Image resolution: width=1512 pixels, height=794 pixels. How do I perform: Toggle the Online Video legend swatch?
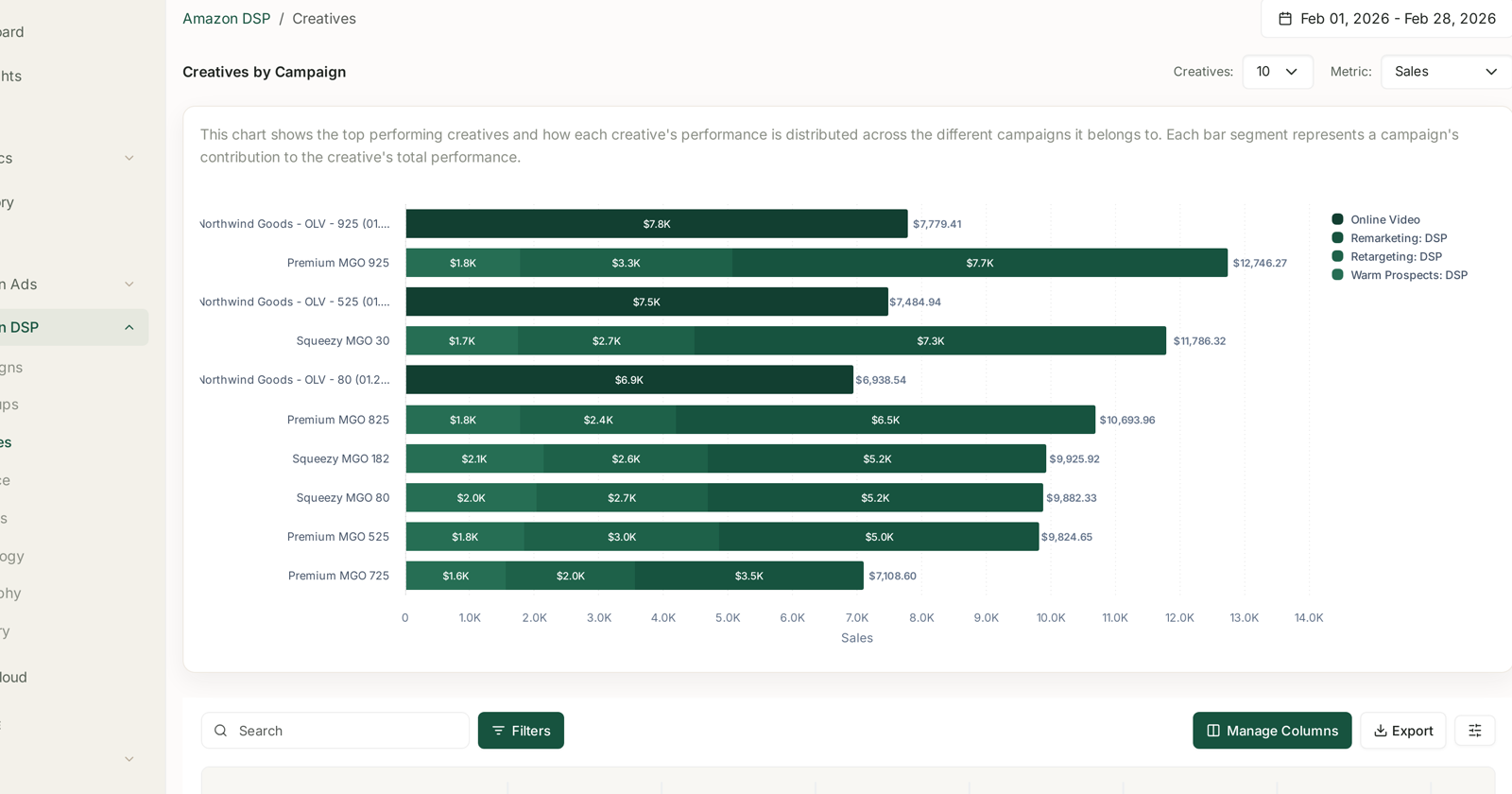pos(1337,219)
